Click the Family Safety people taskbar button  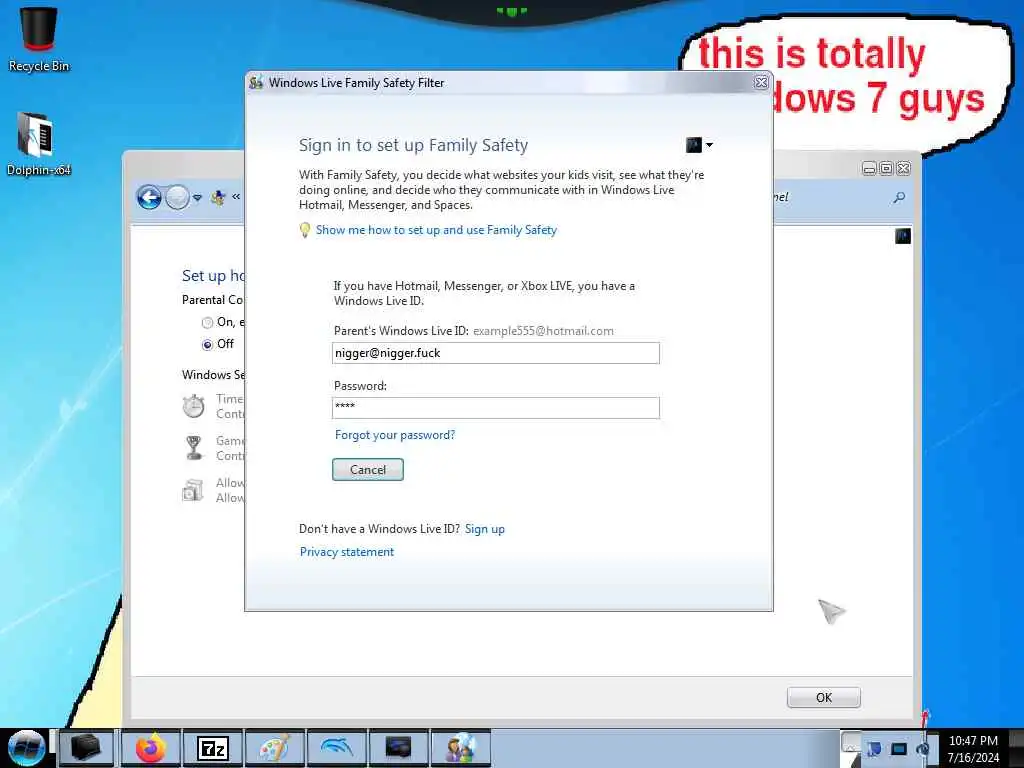(461, 748)
